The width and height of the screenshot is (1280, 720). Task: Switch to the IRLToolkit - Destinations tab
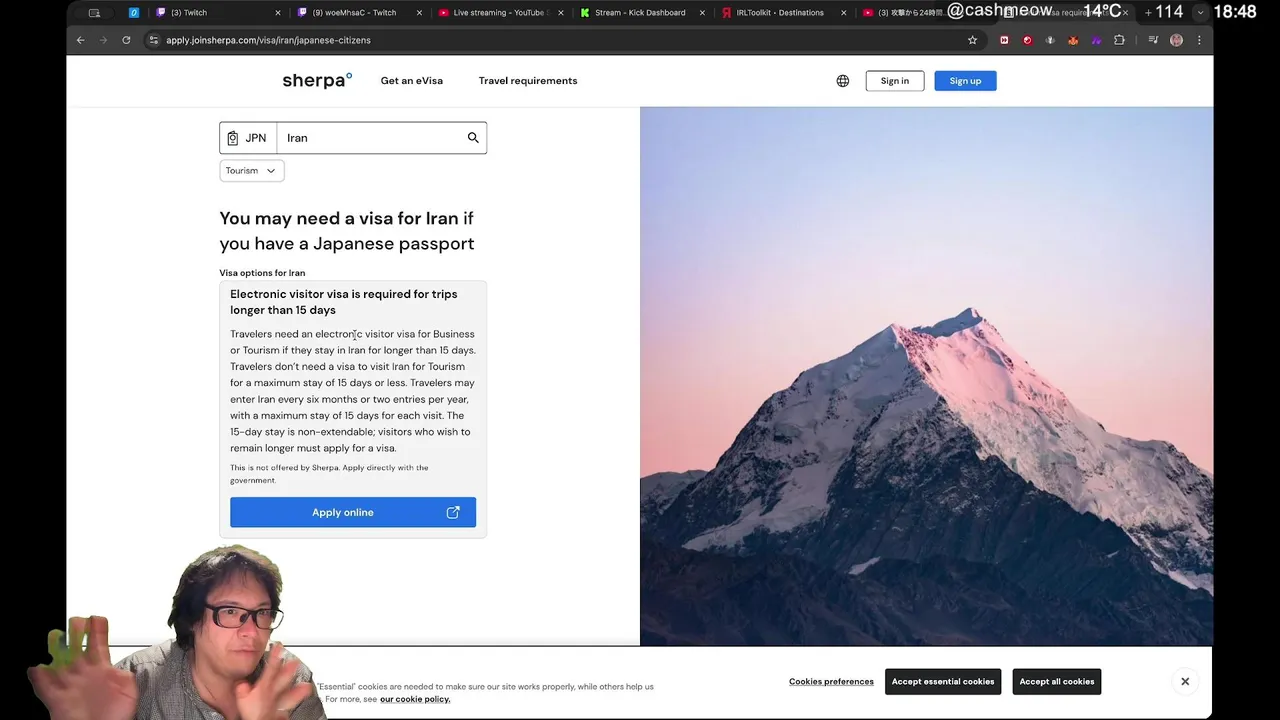pyautogui.click(x=779, y=13)
